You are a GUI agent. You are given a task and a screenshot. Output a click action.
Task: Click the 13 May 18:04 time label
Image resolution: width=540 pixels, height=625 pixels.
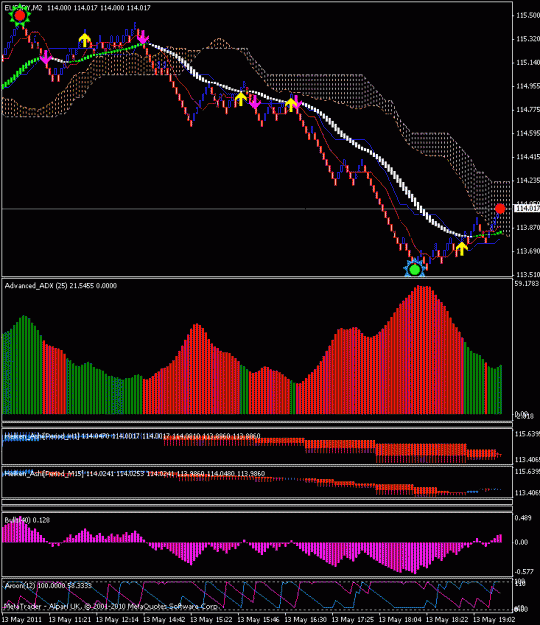coord(400,620)
